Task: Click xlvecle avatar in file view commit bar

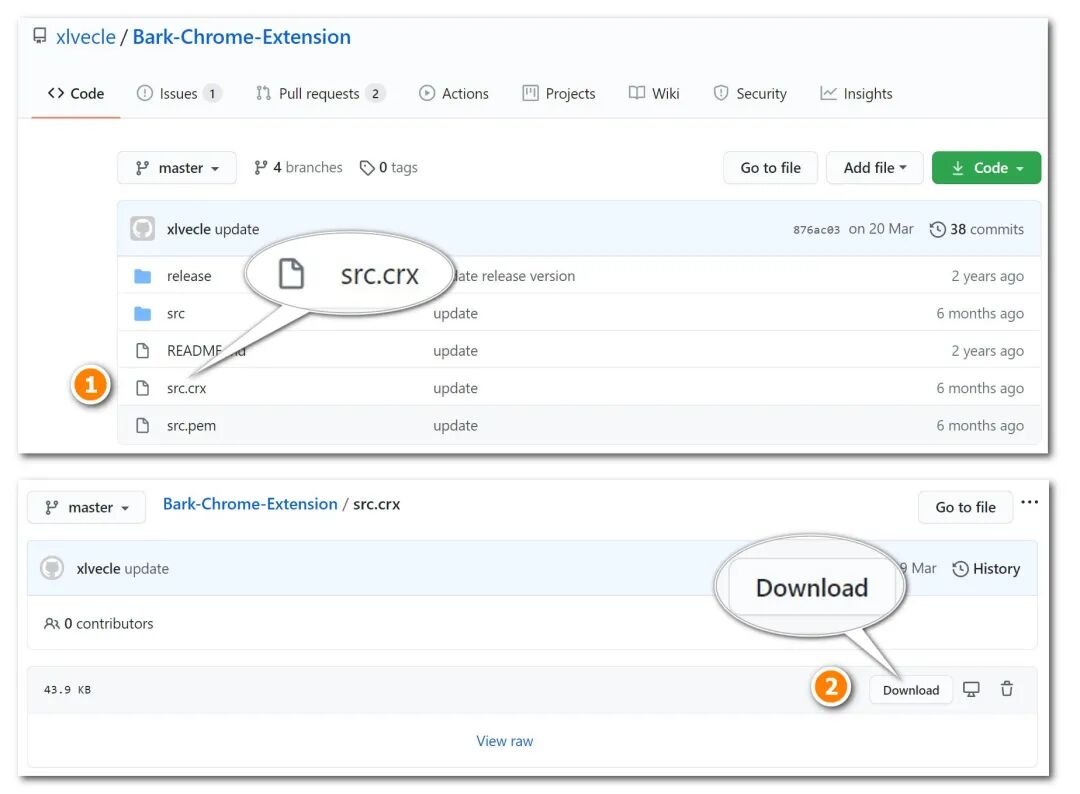Action: click(x=52, y=568)
